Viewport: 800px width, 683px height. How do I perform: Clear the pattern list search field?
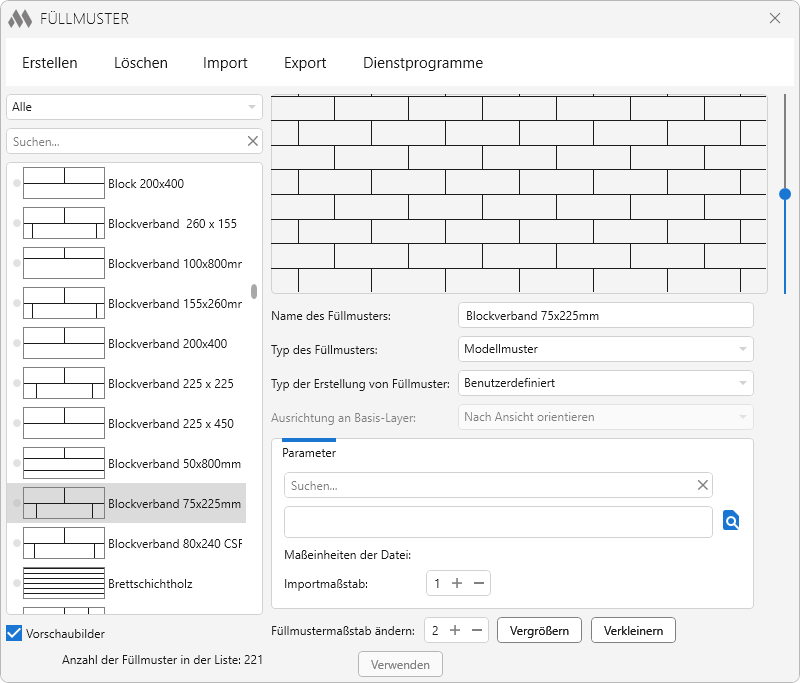coord(253,142)
